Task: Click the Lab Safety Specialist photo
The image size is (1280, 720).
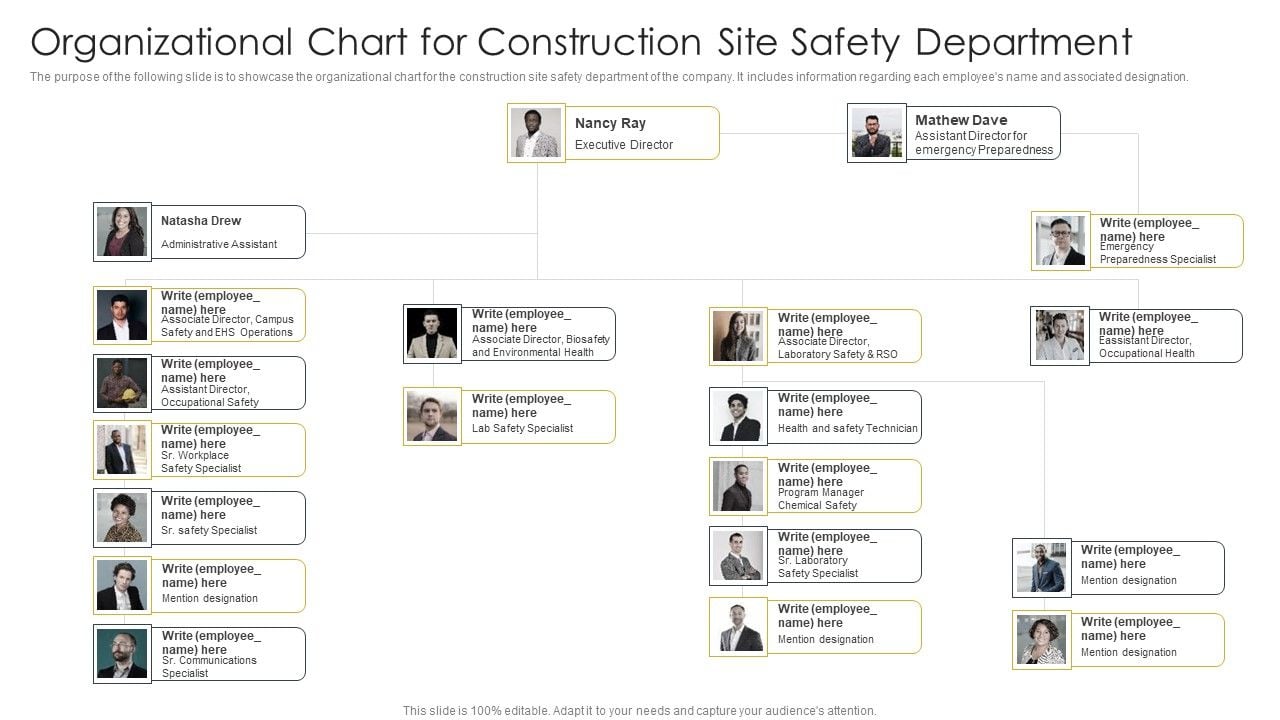Action: 432,416
